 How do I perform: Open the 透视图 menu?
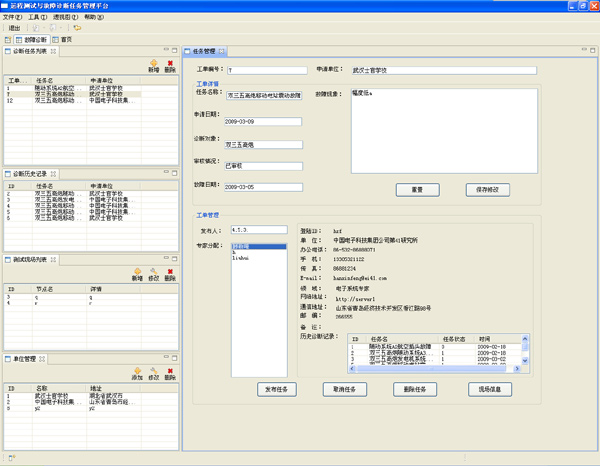pyautogui.click(x=63, y=17)
